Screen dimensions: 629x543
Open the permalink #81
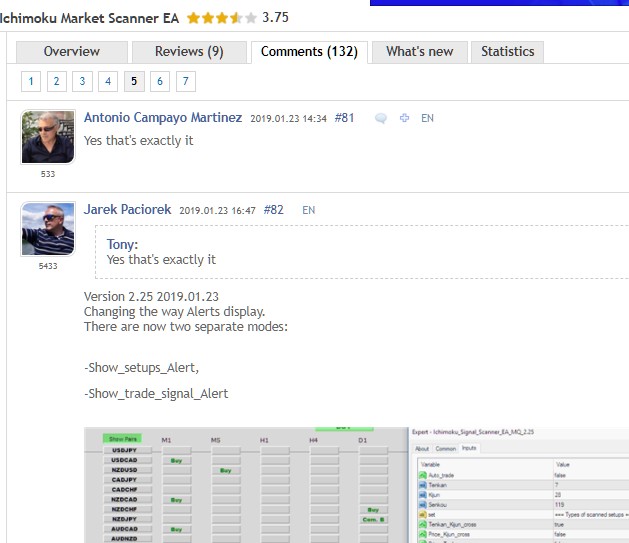coord(344,118)
